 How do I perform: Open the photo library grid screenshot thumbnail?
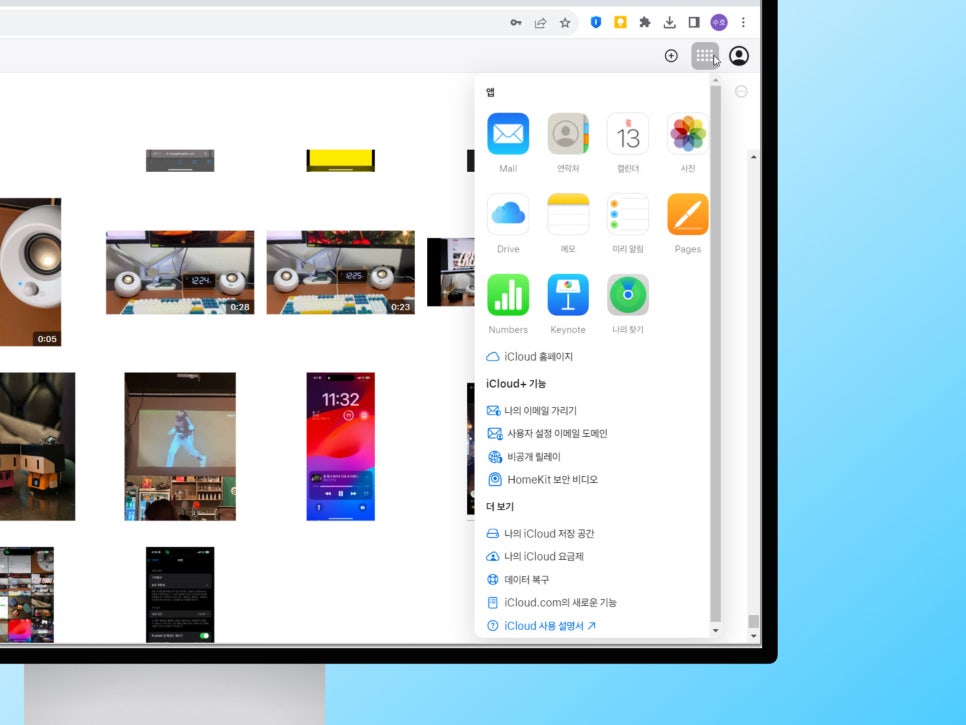click(x=26, y=594)
